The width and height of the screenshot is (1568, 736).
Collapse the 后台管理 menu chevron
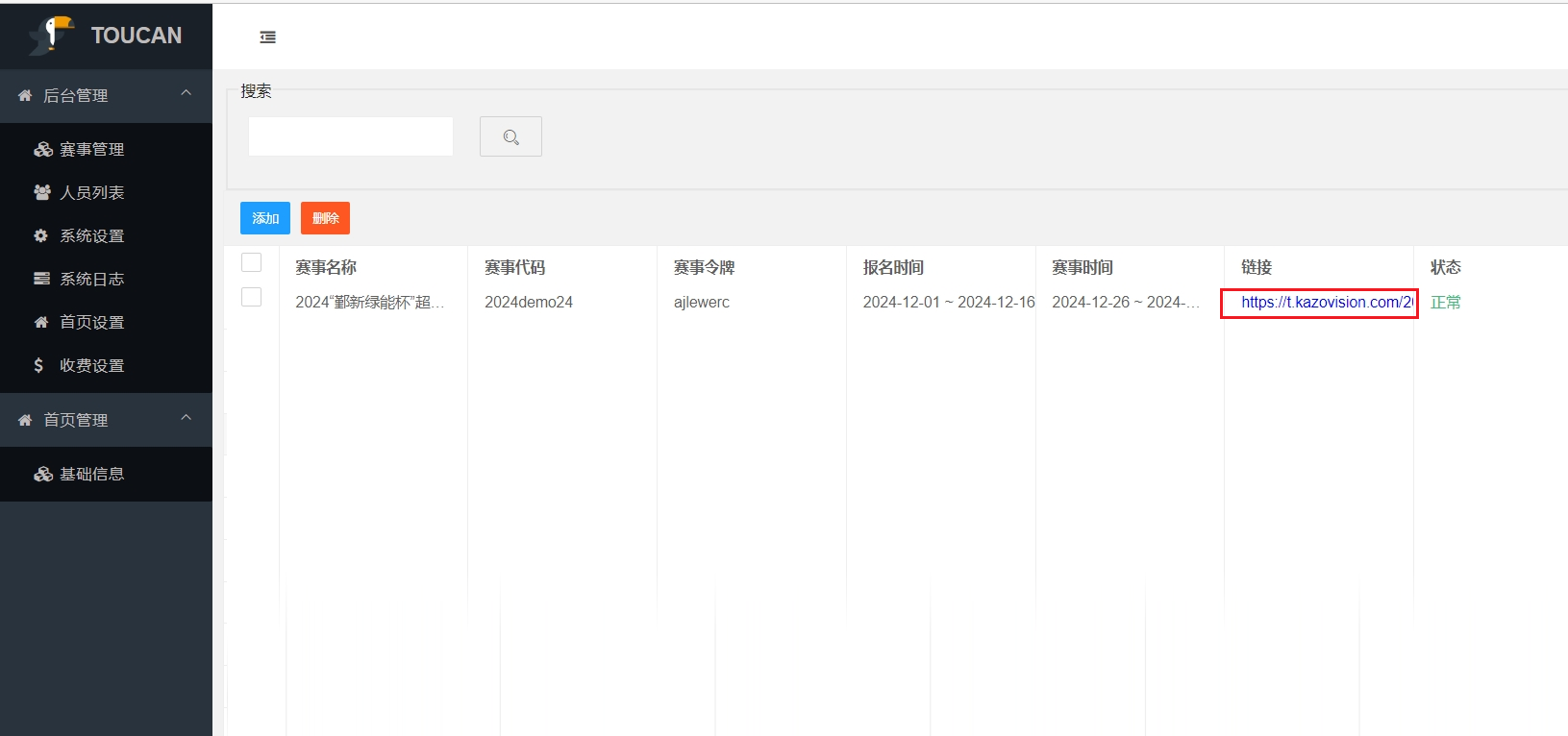coord(187,93)
